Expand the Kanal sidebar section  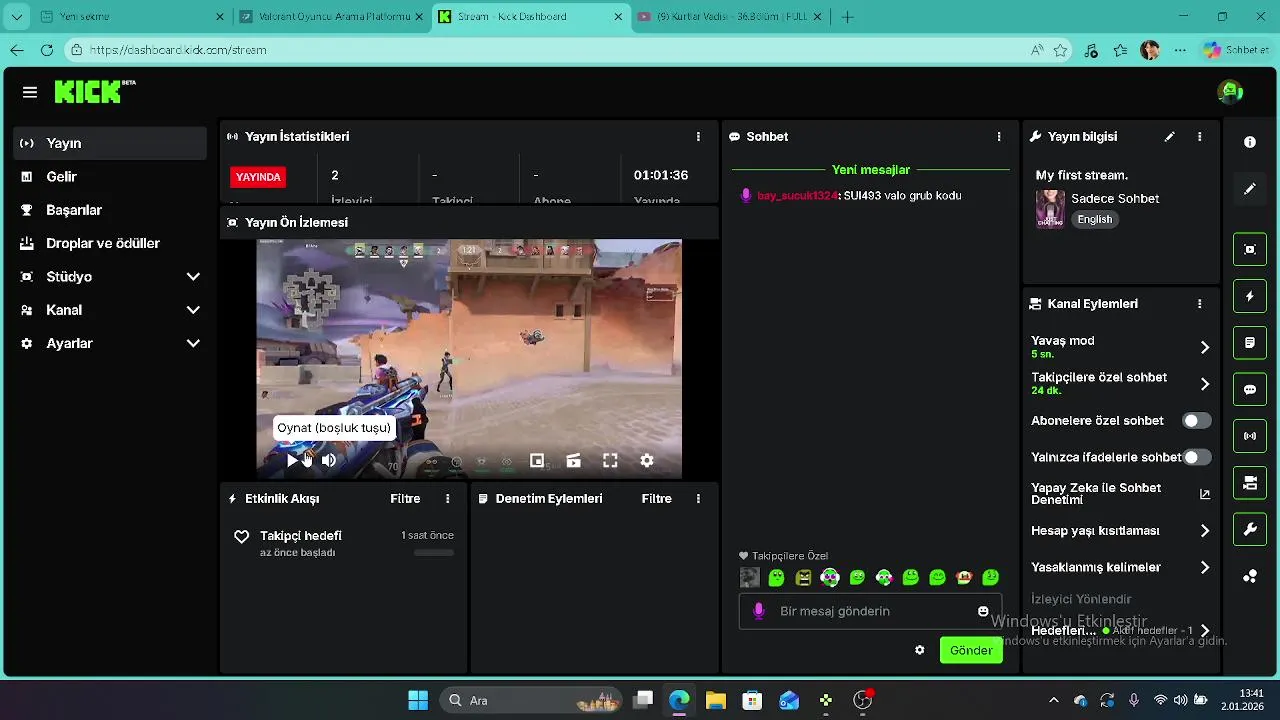110,310
